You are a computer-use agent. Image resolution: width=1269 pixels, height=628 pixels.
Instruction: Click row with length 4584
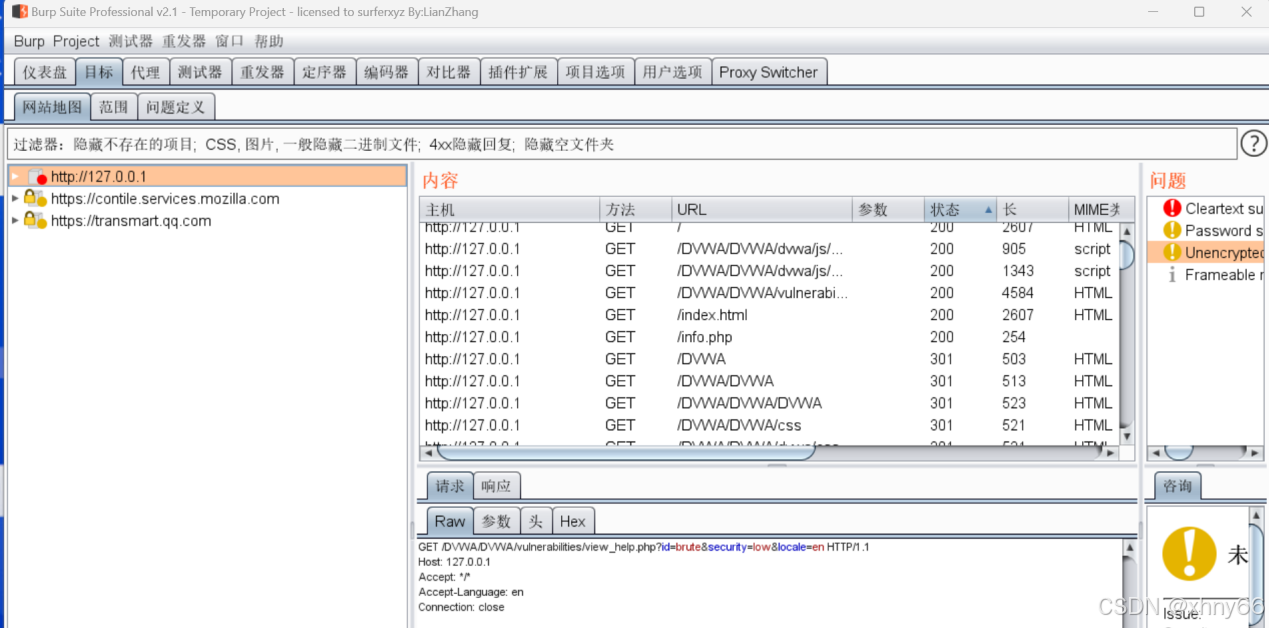click(769, 293)
